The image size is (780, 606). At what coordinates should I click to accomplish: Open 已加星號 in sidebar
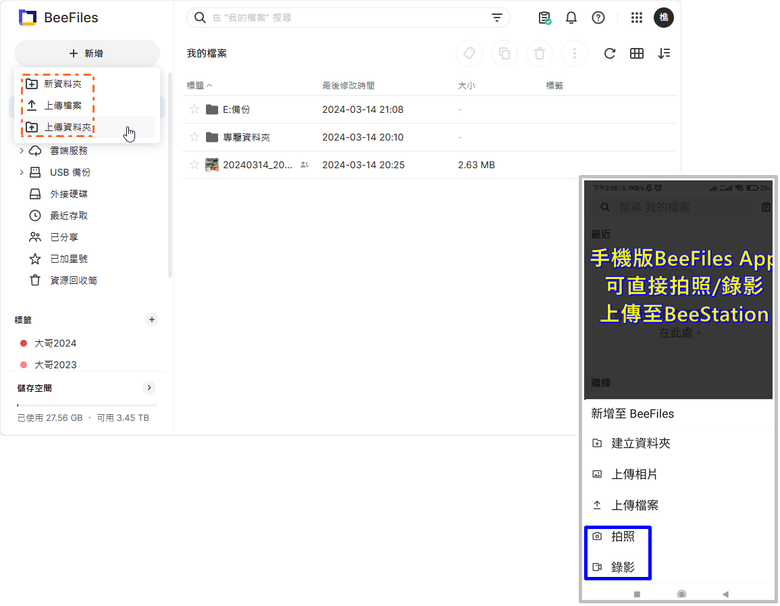(69, 259)
